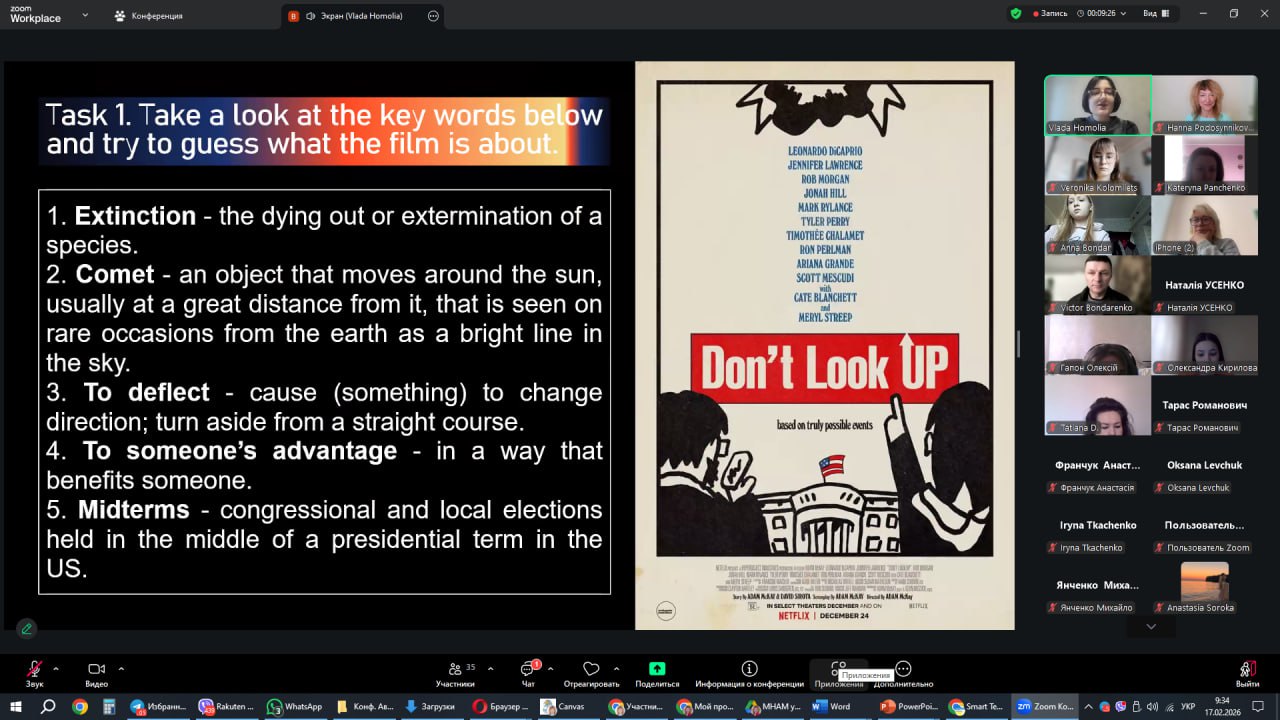Click the green encryption shield icon
The width and height of the screenshot is (1280, 720).
[1016, 14]
